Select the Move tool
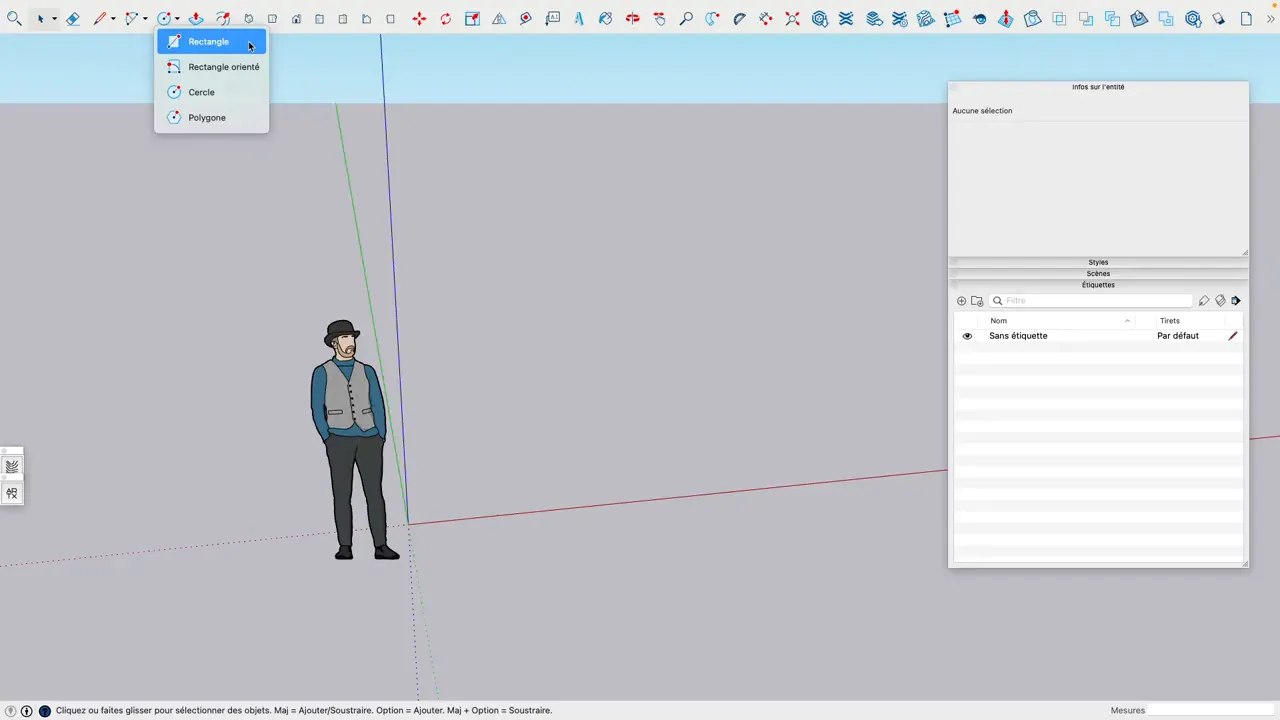1280x720 pixels. pos(419,18)
